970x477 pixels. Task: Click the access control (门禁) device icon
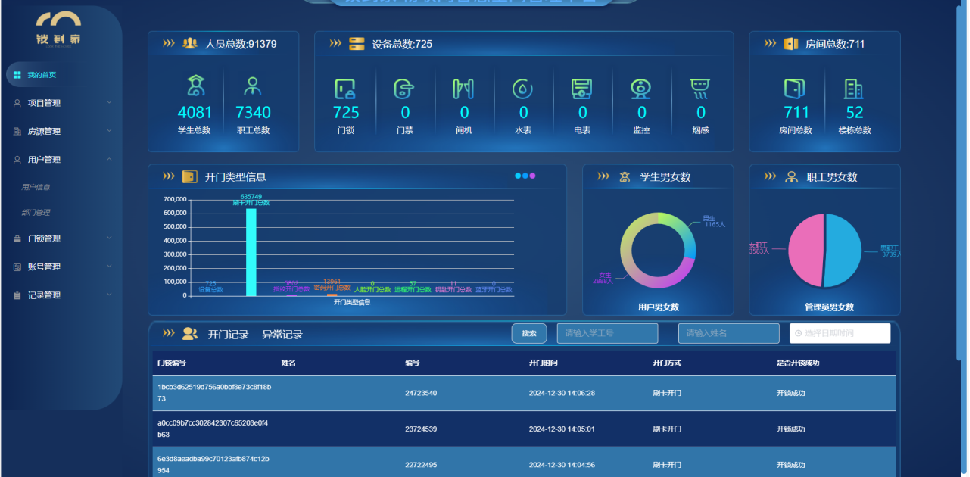(x=404, y=89)
